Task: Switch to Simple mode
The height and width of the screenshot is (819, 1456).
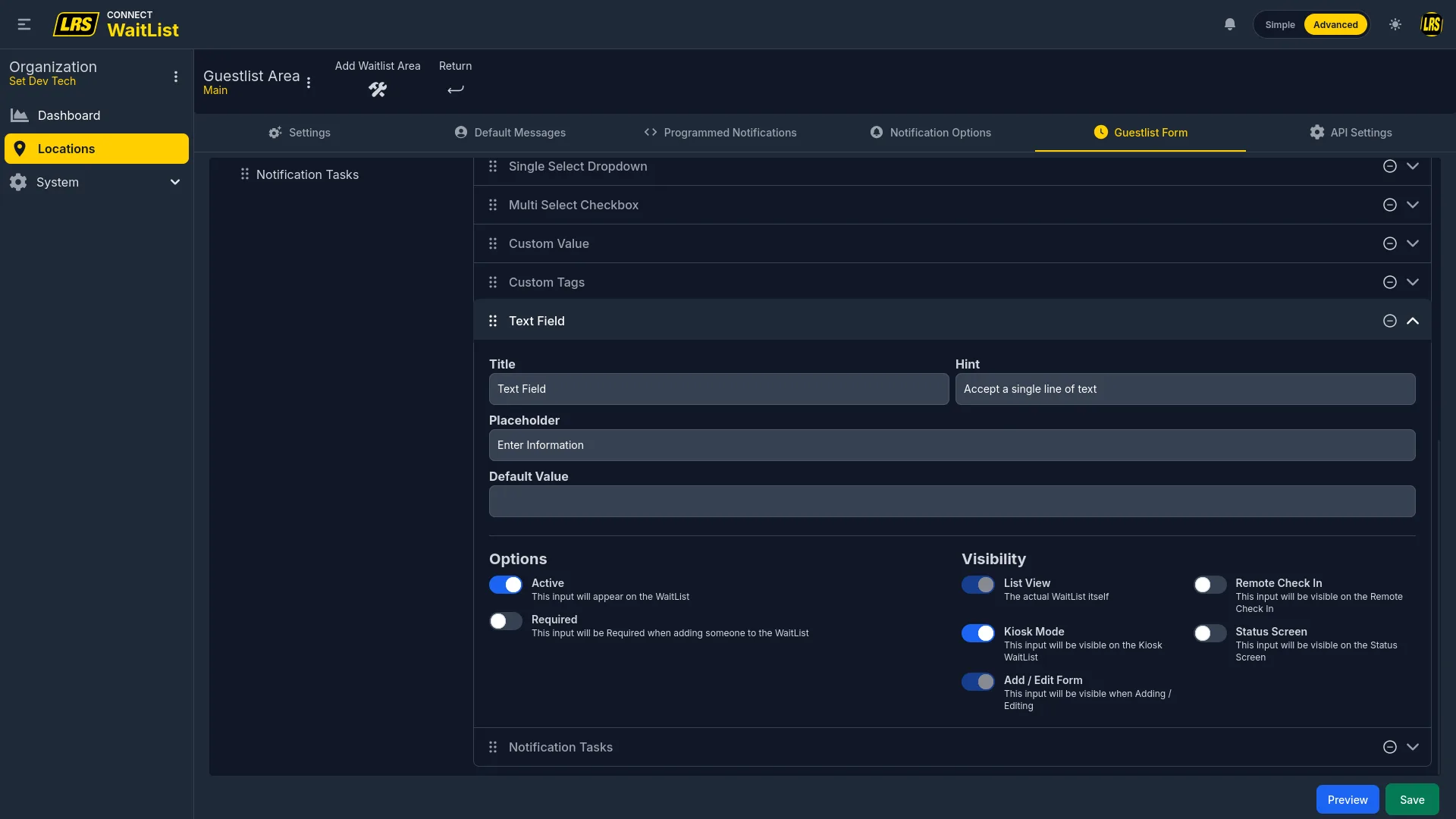Action: pyautogui.click(x=1280, y=24)
